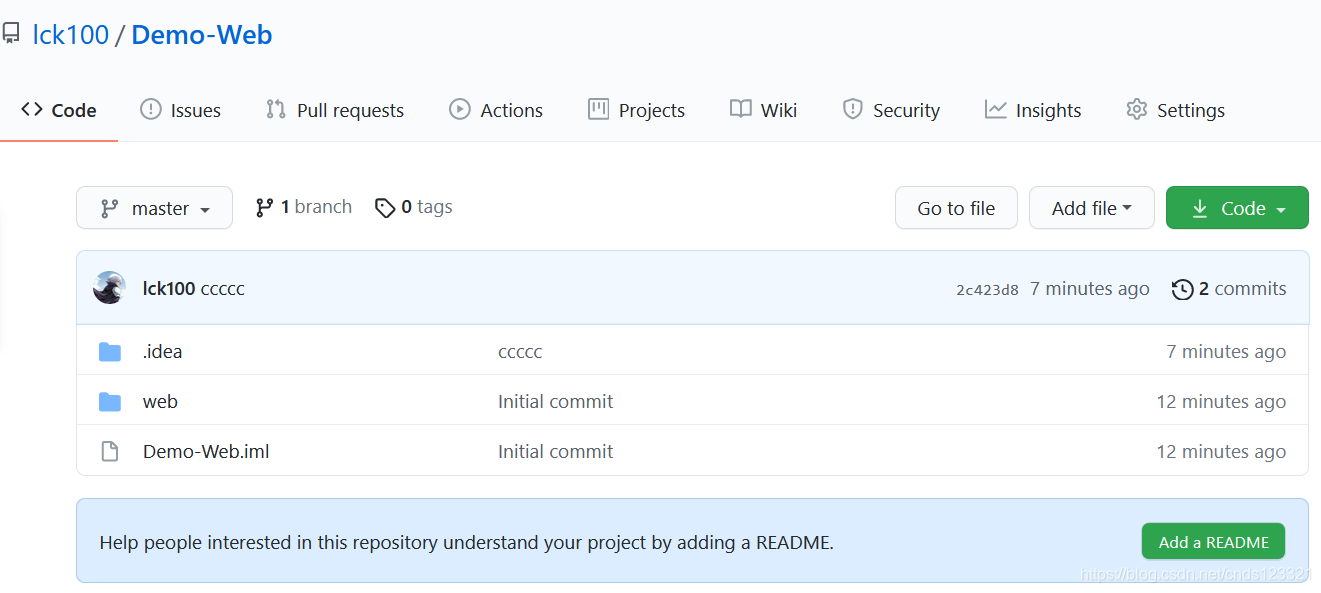Click the Add a README button
1321x593 pixels.
coord(1213,542)
